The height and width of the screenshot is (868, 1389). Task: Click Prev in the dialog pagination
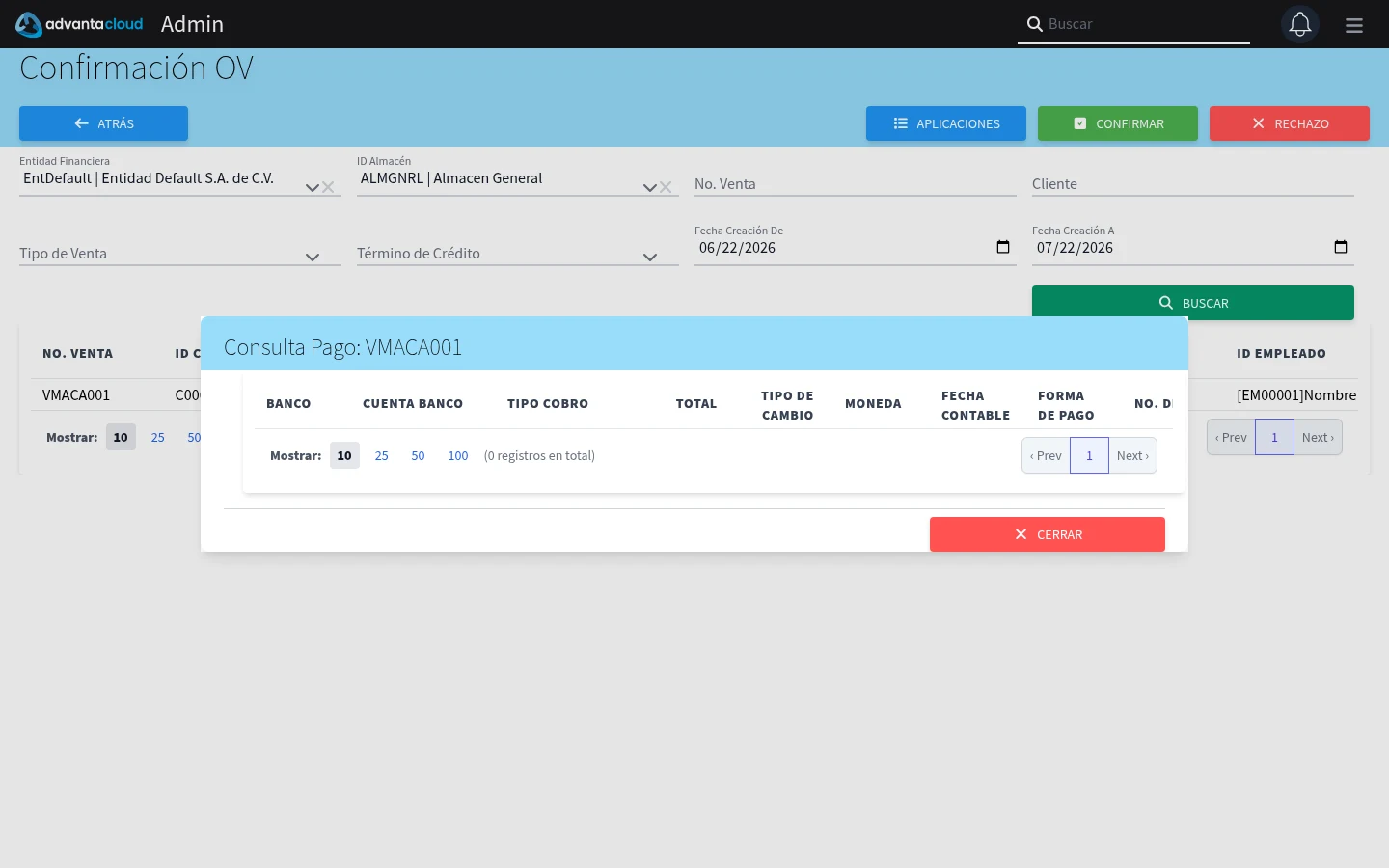pos(1046,455)
